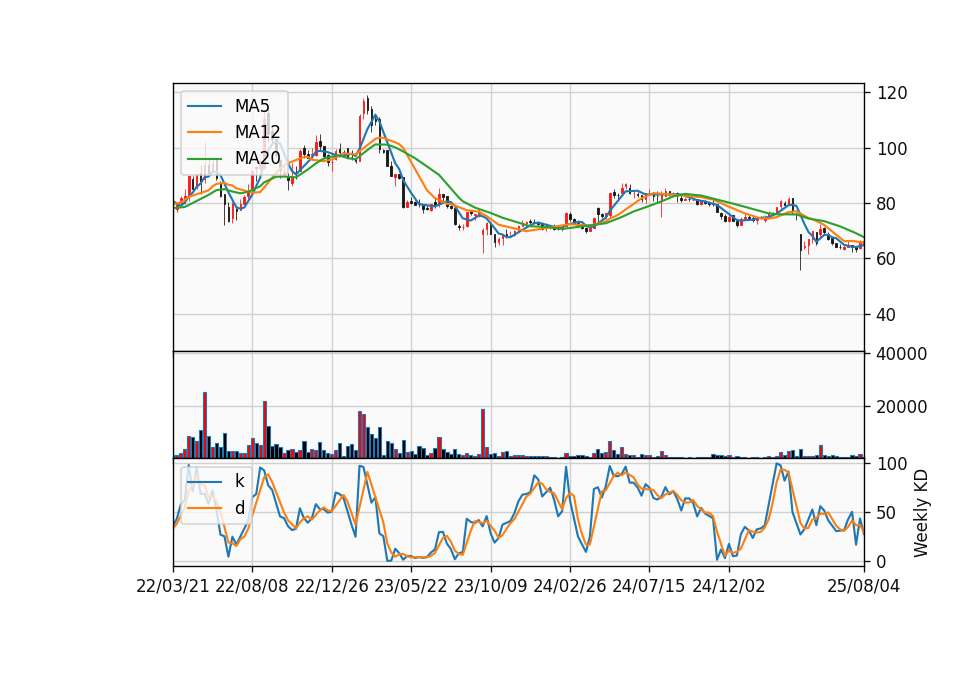Click the d legend entry in KD panel
This screenshot has height=690, width=960.
tap(240, 508)
